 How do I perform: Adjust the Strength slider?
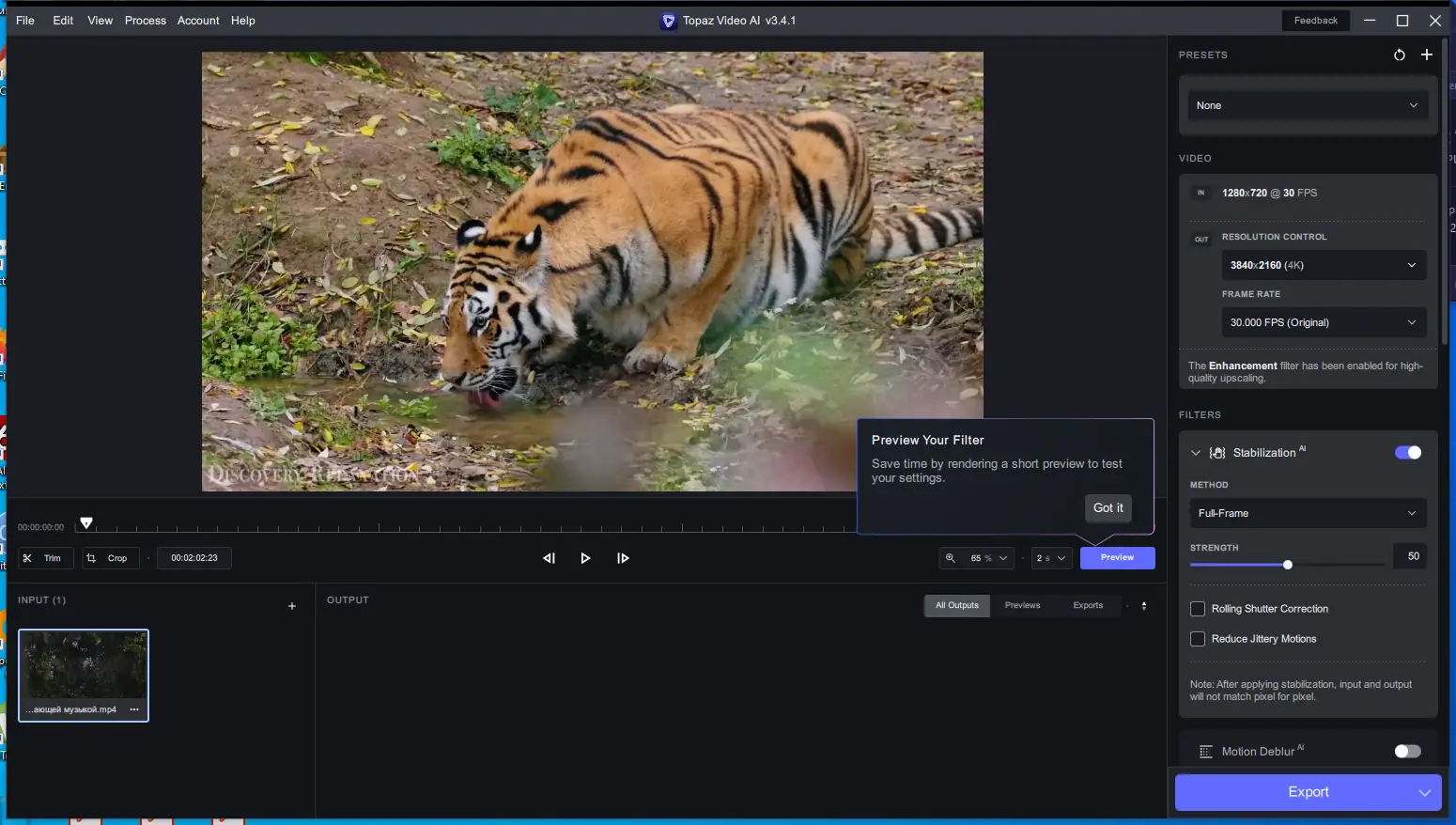pyautogui.click(x=1288, y=565)
